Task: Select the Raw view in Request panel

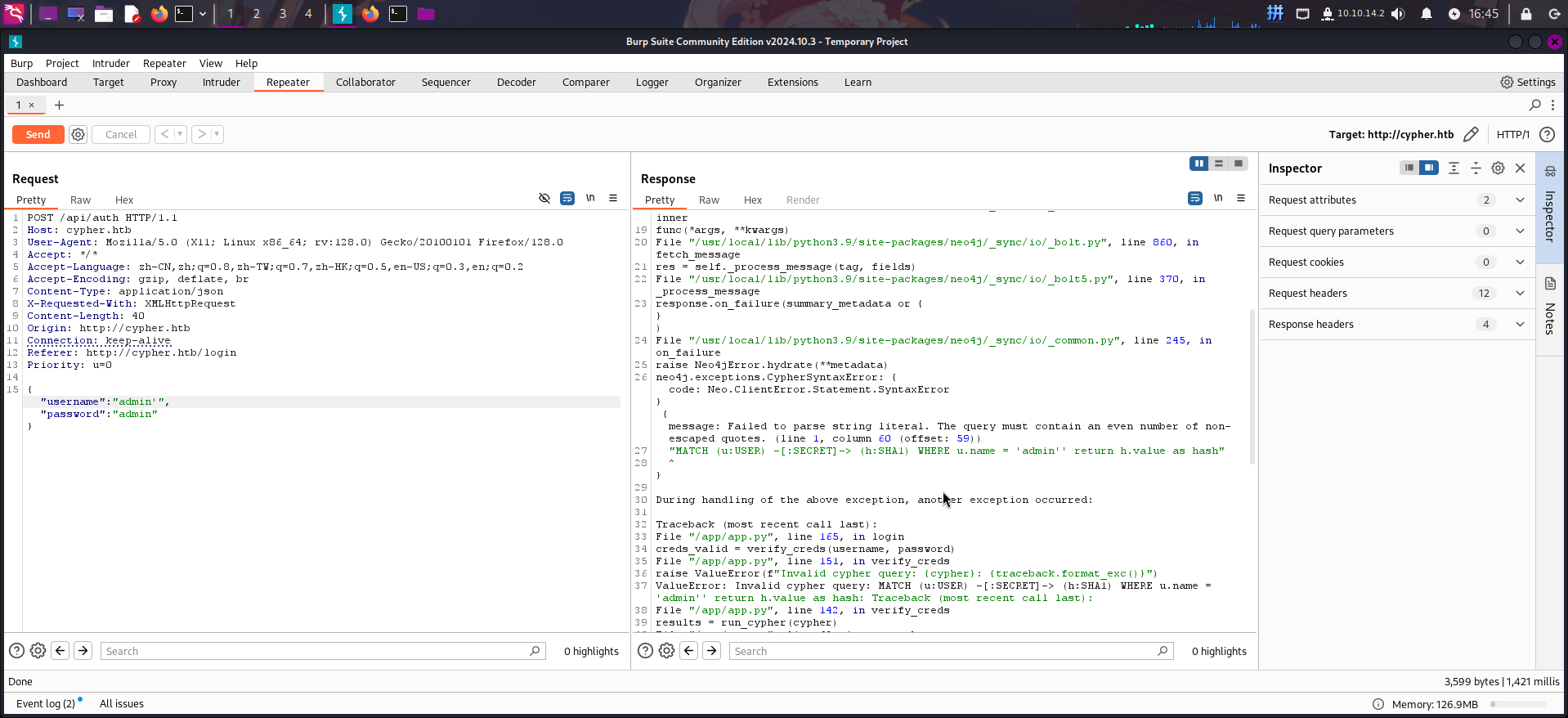Action: (x=80, y=200)
